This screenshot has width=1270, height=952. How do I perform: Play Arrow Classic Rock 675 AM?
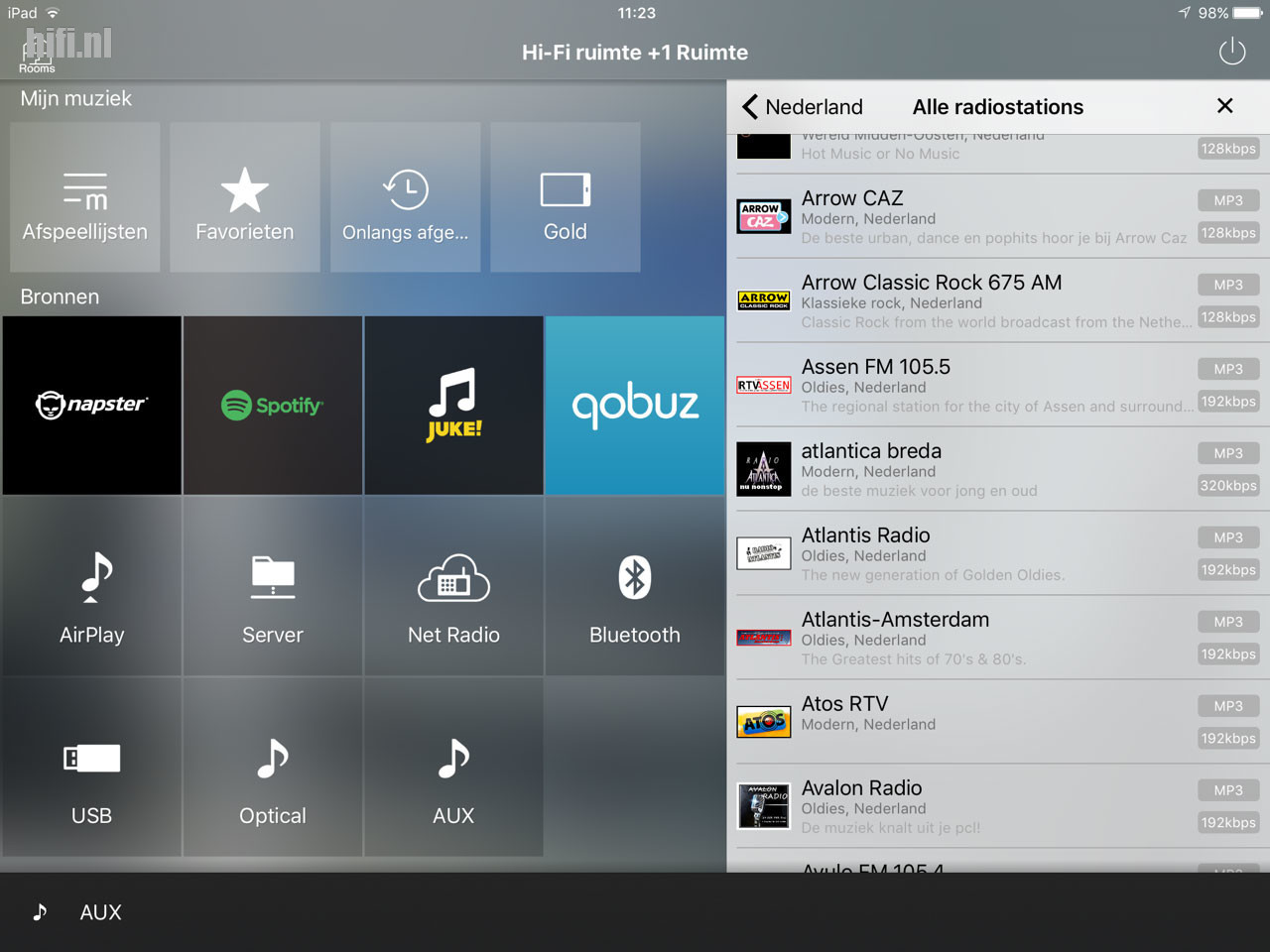998,300
